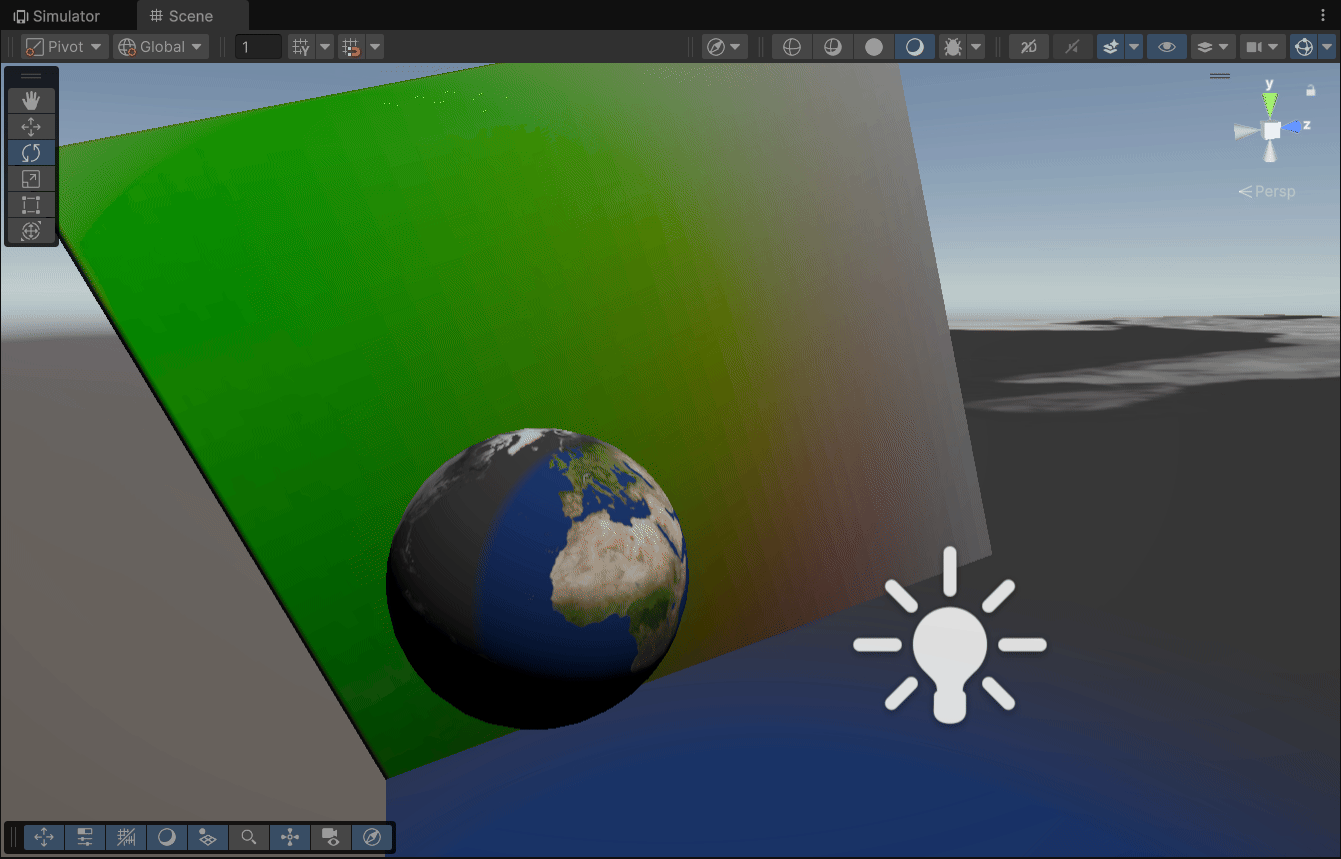The image size is (1341, 859).
Task: Click the green Y axis gizmo cone
Action: 1270,104
